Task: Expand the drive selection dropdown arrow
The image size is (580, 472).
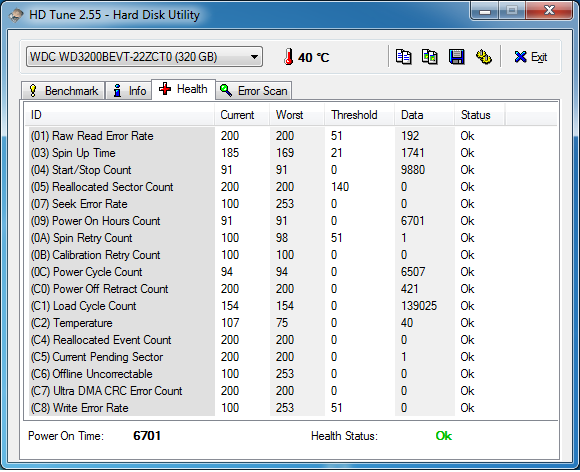Action: tap(254, 57)
